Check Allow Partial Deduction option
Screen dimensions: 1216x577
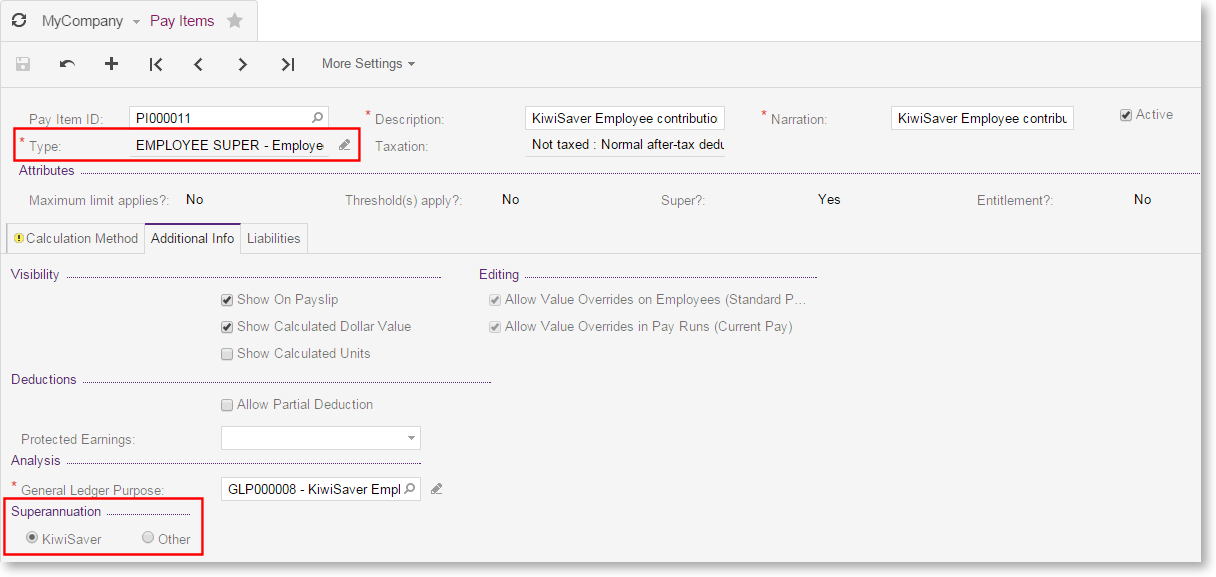pos(227,405)
